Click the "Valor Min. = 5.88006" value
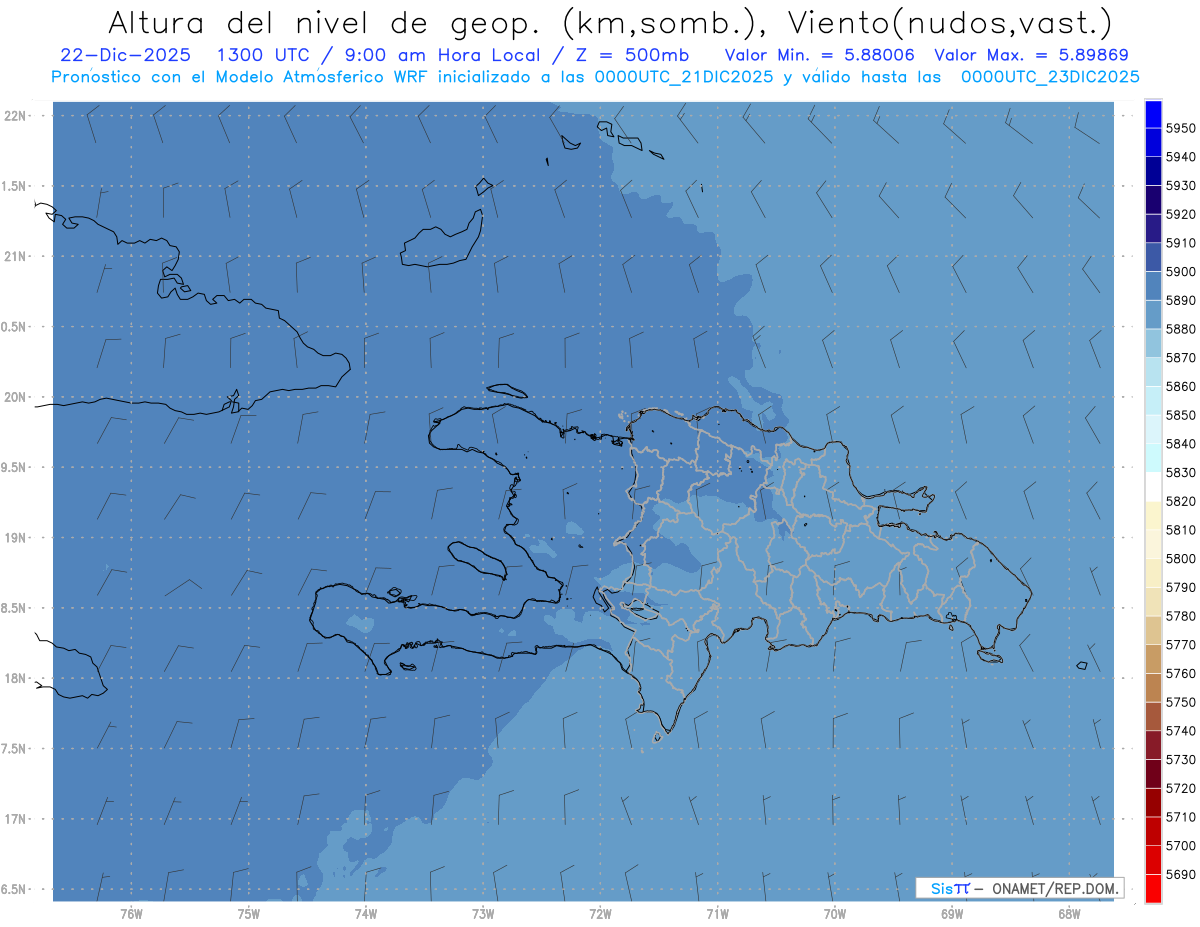This screenshot has height=927, width=1200. (x=819, y=55)
